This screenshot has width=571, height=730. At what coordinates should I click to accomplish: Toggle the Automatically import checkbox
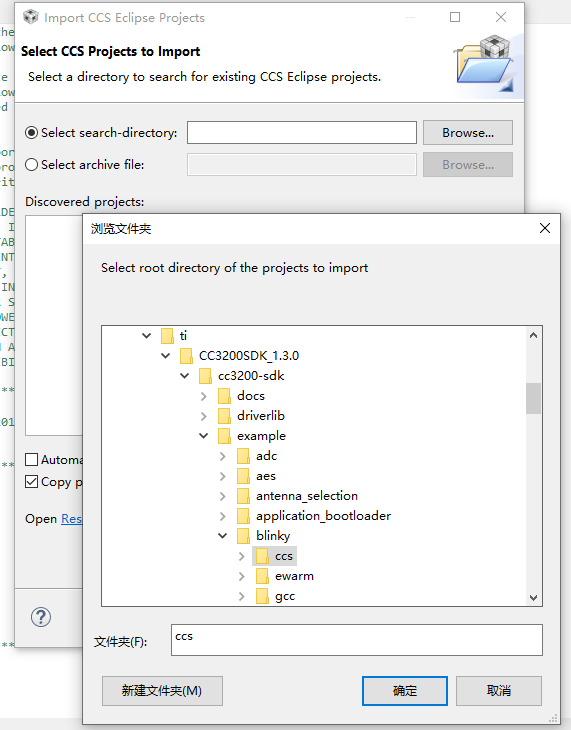[31, 460]
